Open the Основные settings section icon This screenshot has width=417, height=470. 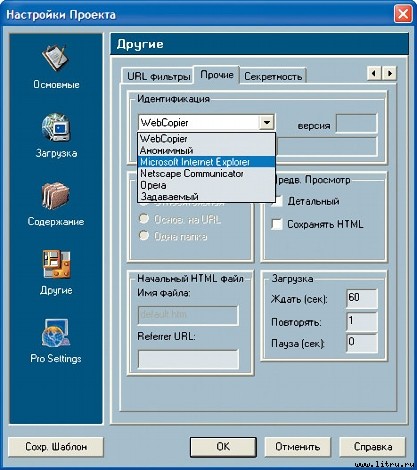(55, 57)
